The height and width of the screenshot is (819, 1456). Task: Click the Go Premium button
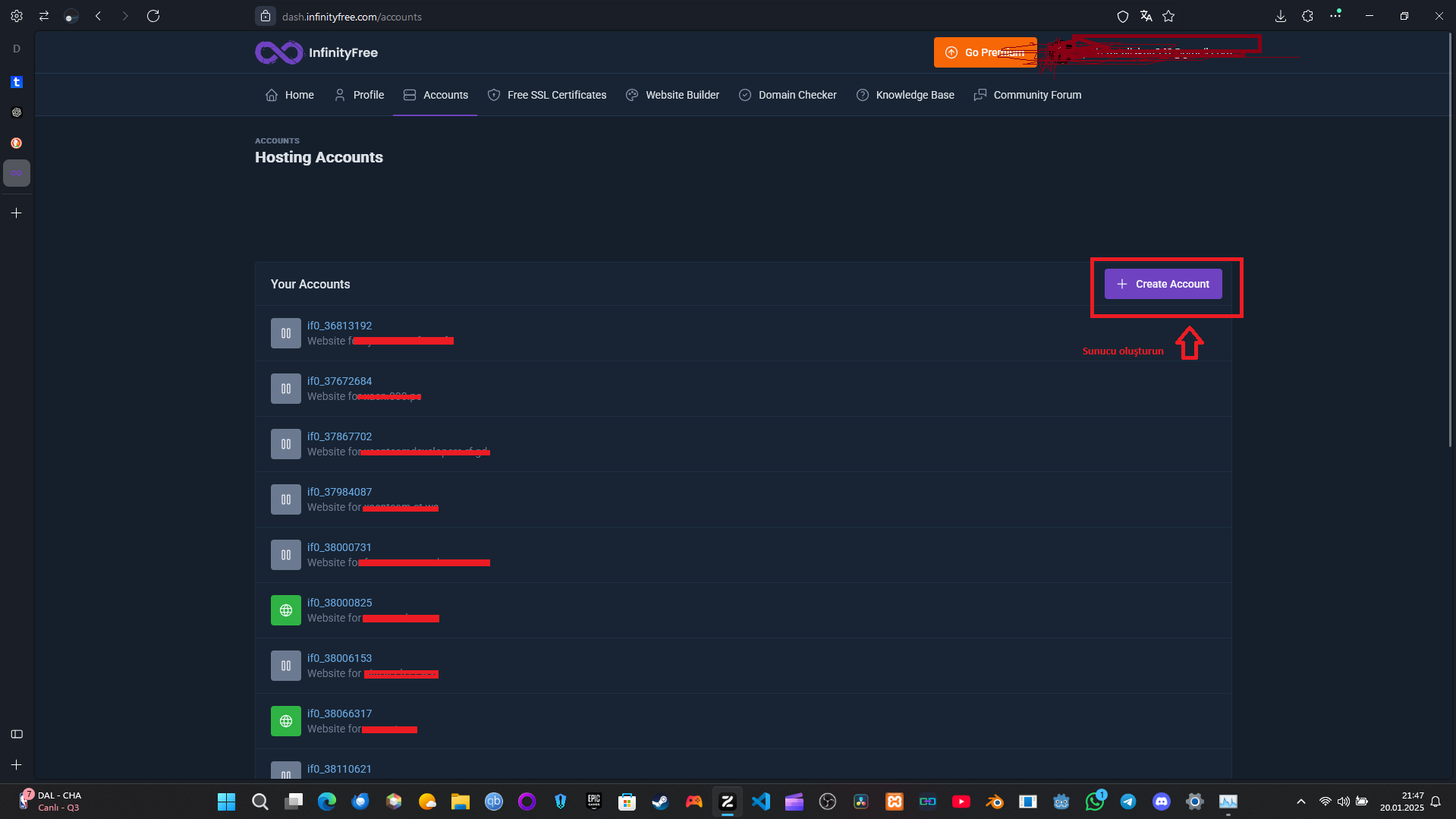[x=985, y=52]
